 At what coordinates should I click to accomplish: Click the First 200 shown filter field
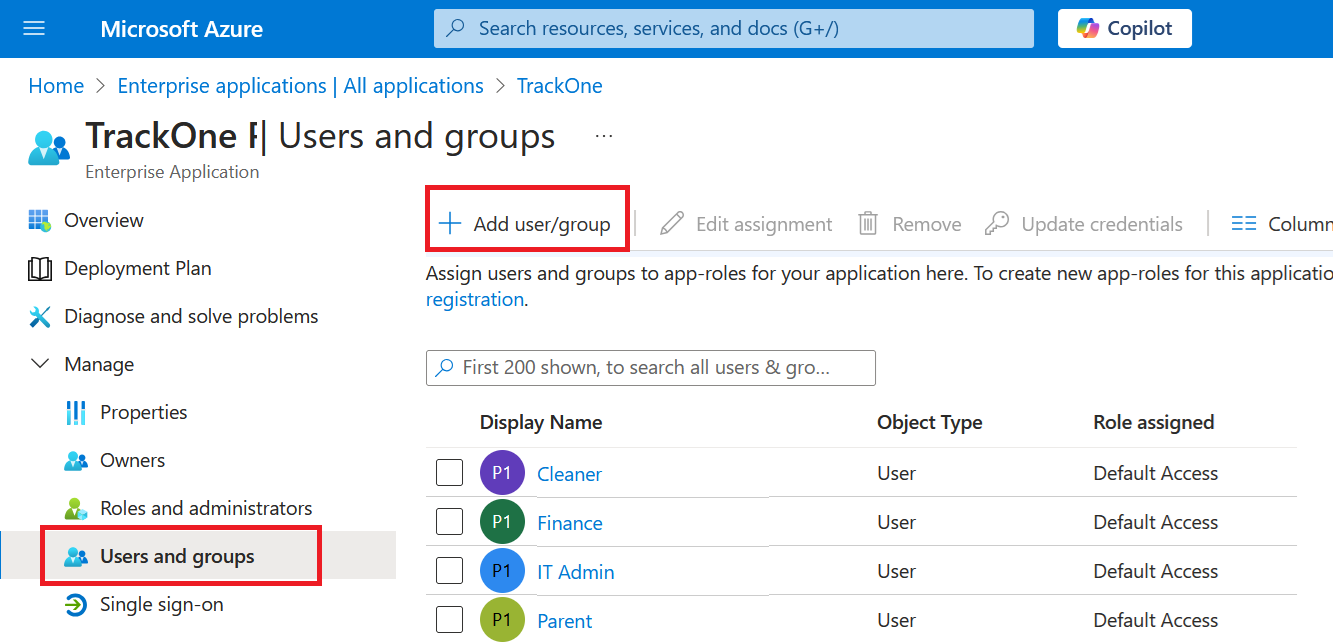pyautogui.click(x=651, y=368)
